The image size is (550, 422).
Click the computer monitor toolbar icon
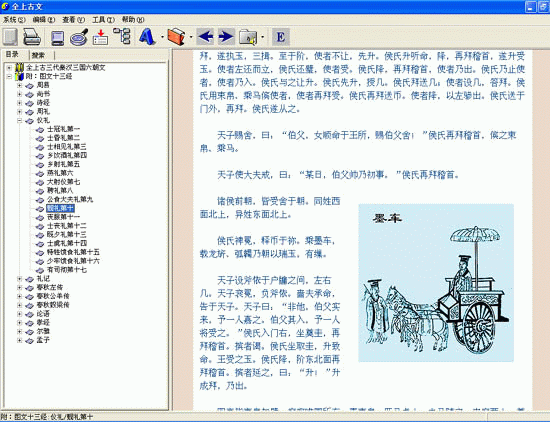coord(57,37)
